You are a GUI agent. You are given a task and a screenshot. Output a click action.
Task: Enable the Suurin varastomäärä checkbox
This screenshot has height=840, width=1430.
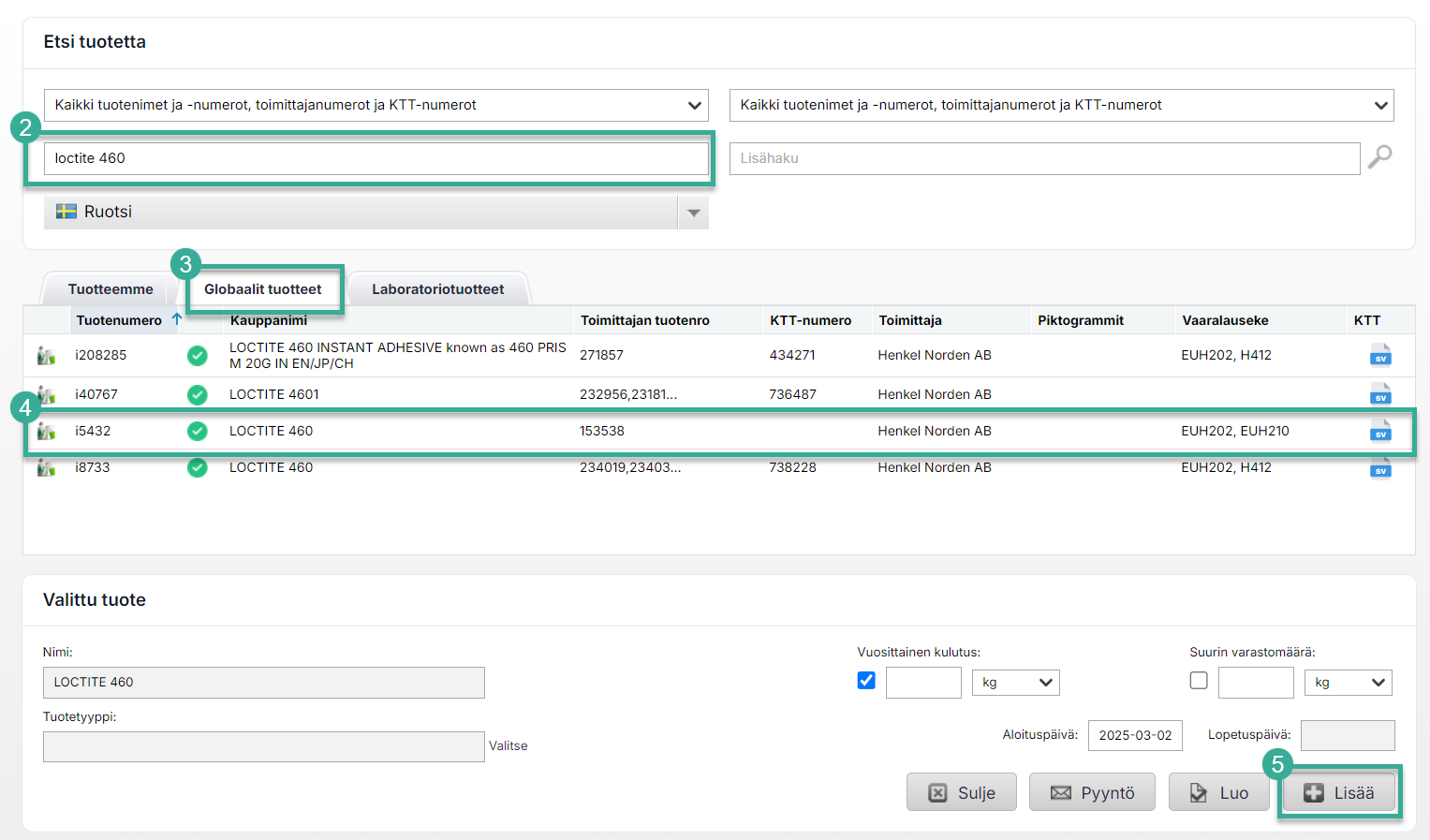[1199, 681]
